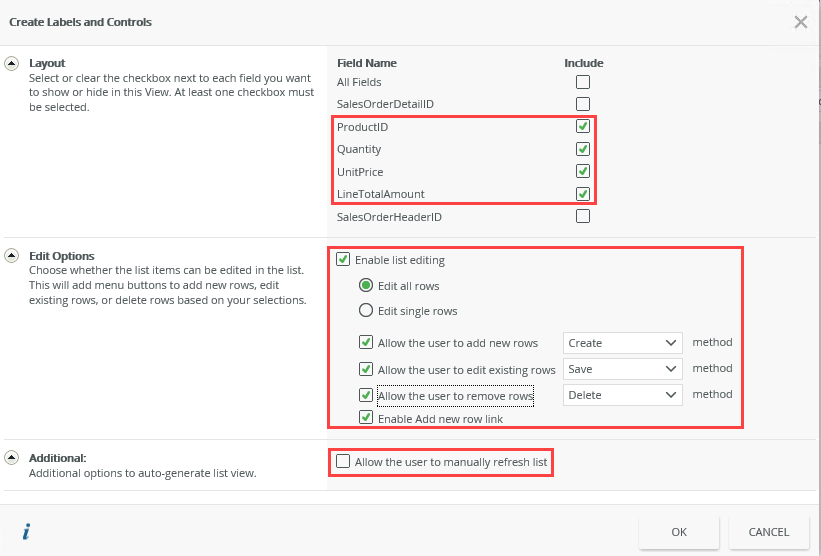The image size is (821, 556).
Task: Enable manually refresh list option
Action: [x=343, y=462]
